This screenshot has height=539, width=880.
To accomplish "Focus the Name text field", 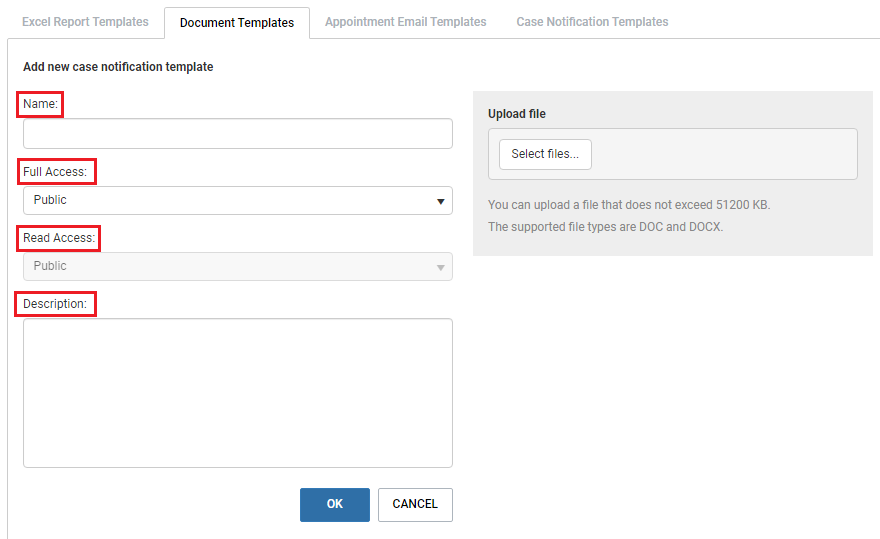I will tap(238, 134).
